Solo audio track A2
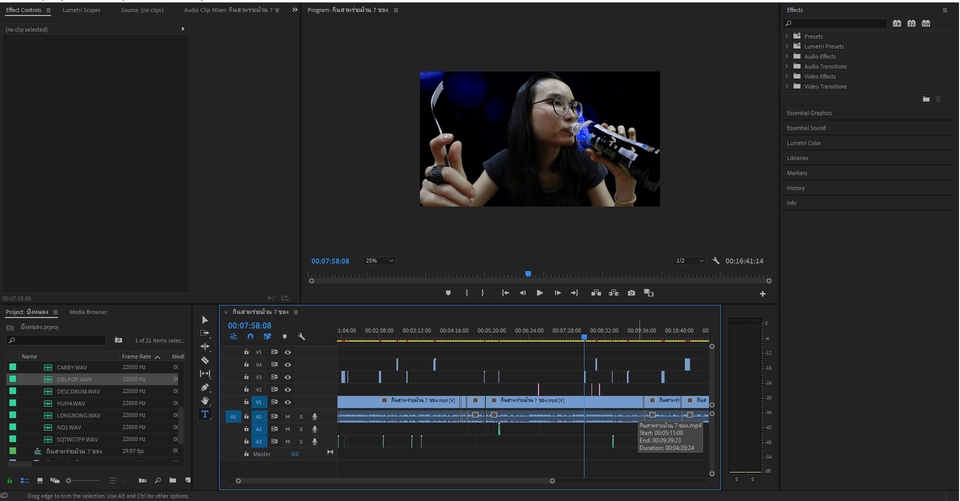The height and width of the screenshot is (501, 960). (x=301, y=429)
